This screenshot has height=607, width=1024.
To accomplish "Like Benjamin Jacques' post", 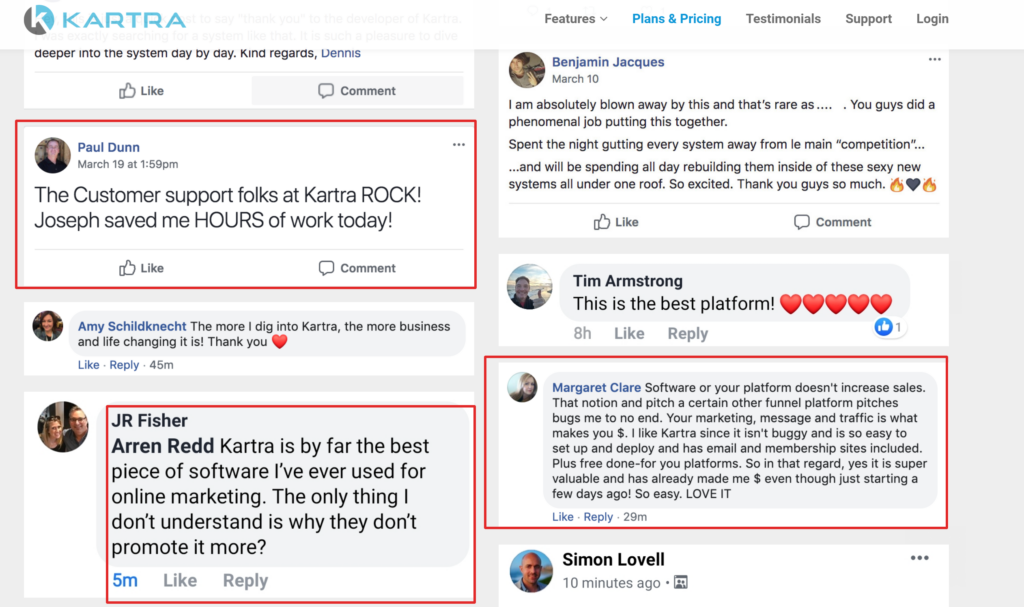I will (x=616, y=222).
